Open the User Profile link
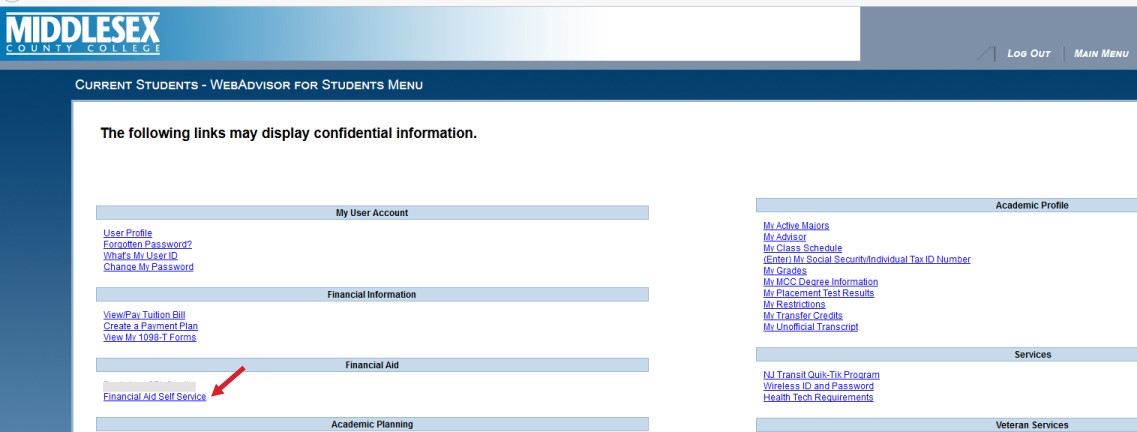The height and width of the screenshot is (432, 1137). (127, 233)
